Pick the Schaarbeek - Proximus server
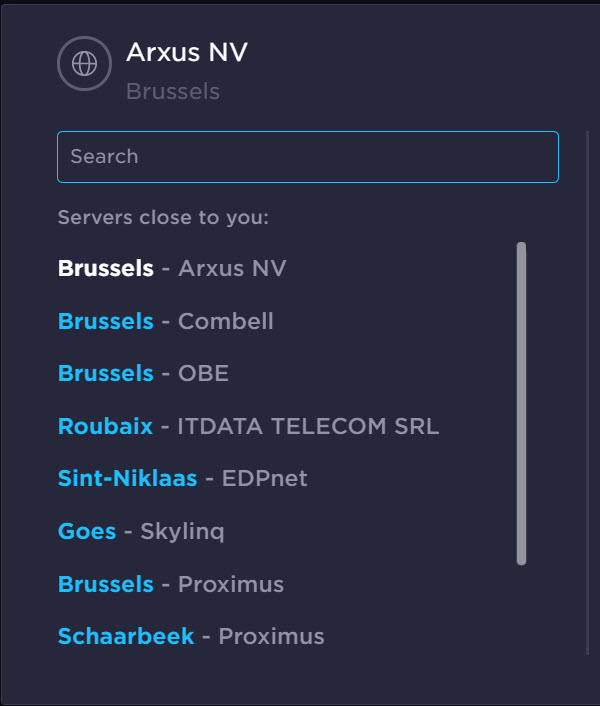Viewport: 600px width, 706px height. pos(191,637)
